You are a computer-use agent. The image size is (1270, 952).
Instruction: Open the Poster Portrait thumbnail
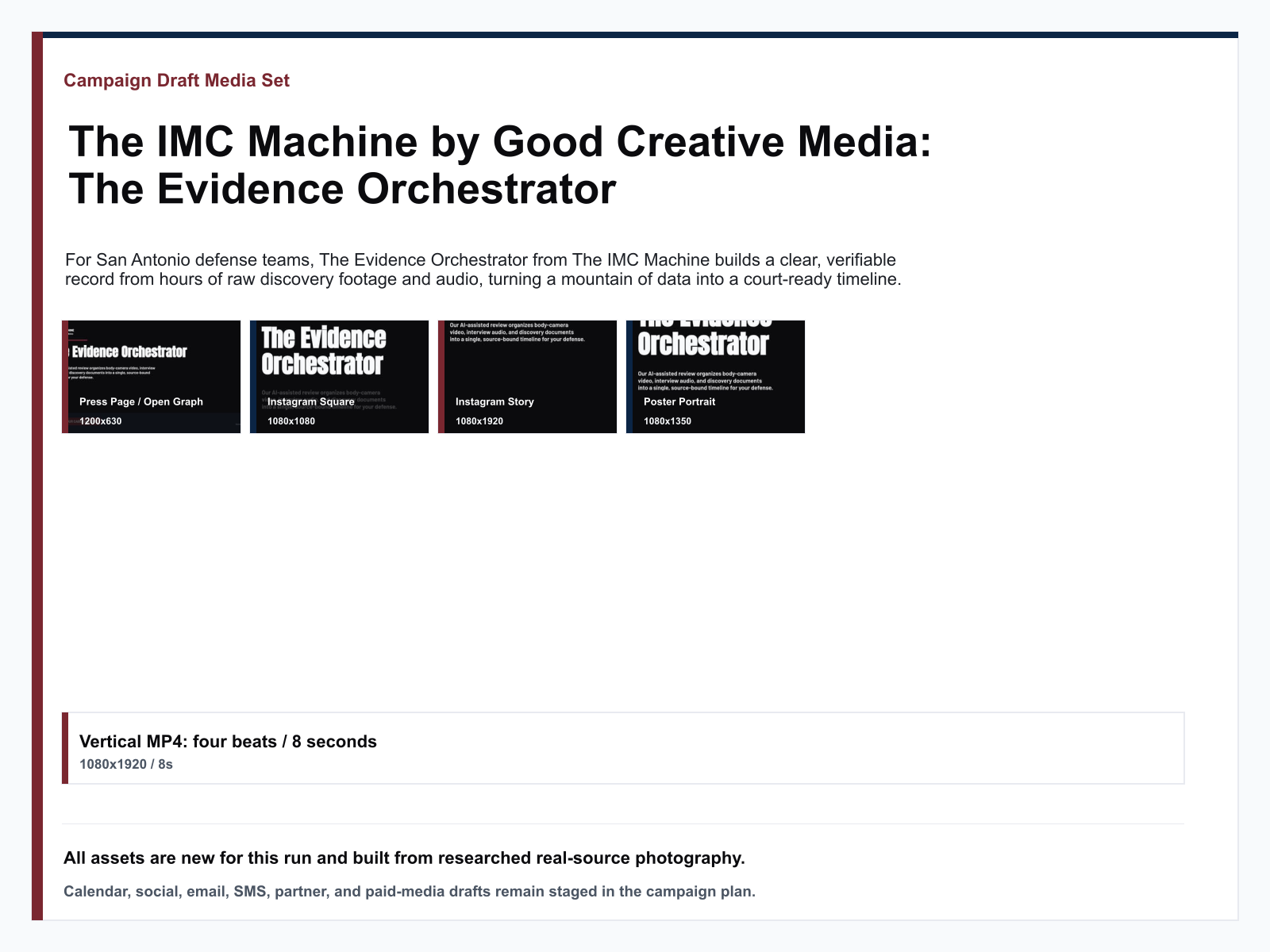[715, 377]
